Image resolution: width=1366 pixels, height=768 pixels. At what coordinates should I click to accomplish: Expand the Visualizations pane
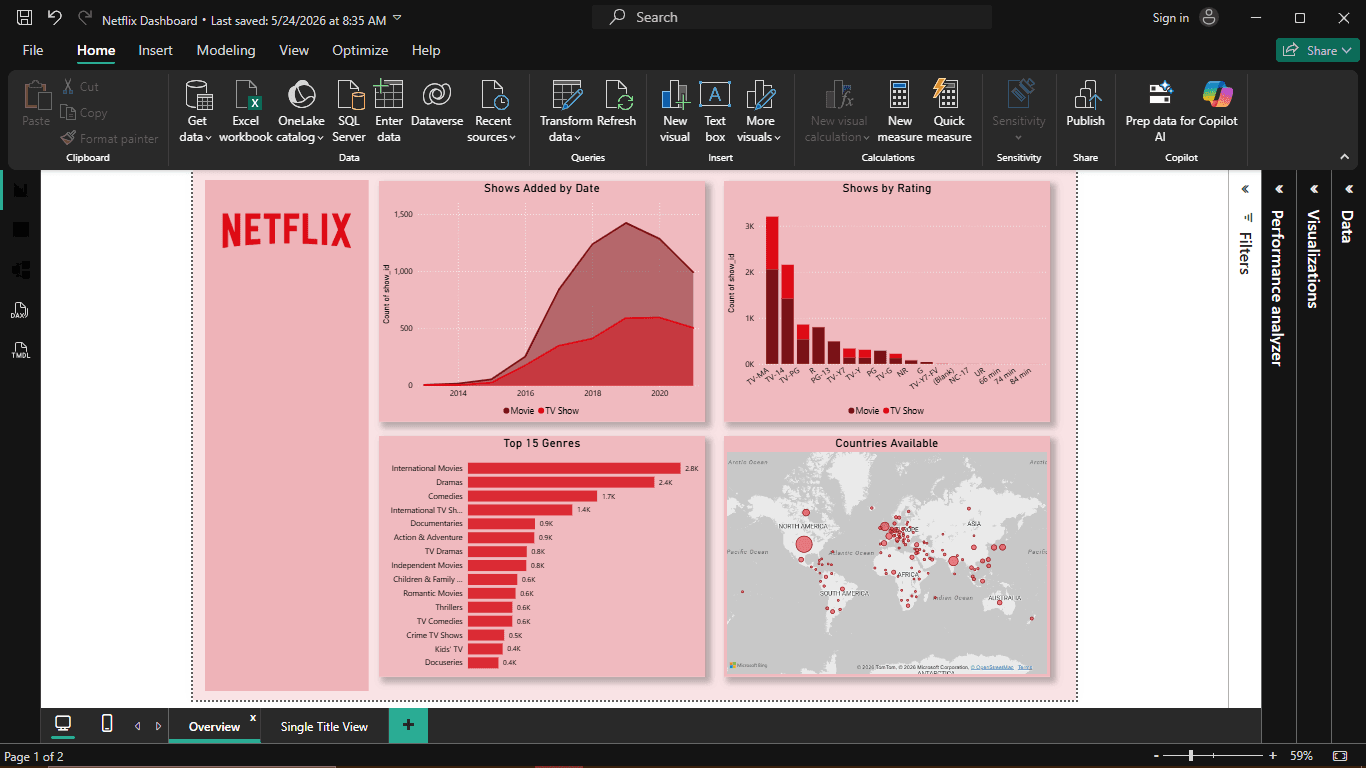(x=1314, y=189)
